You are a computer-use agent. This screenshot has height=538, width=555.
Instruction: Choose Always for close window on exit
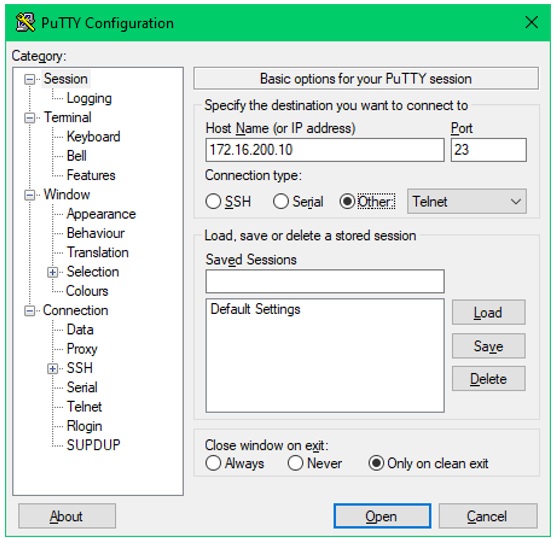(213, 463)
